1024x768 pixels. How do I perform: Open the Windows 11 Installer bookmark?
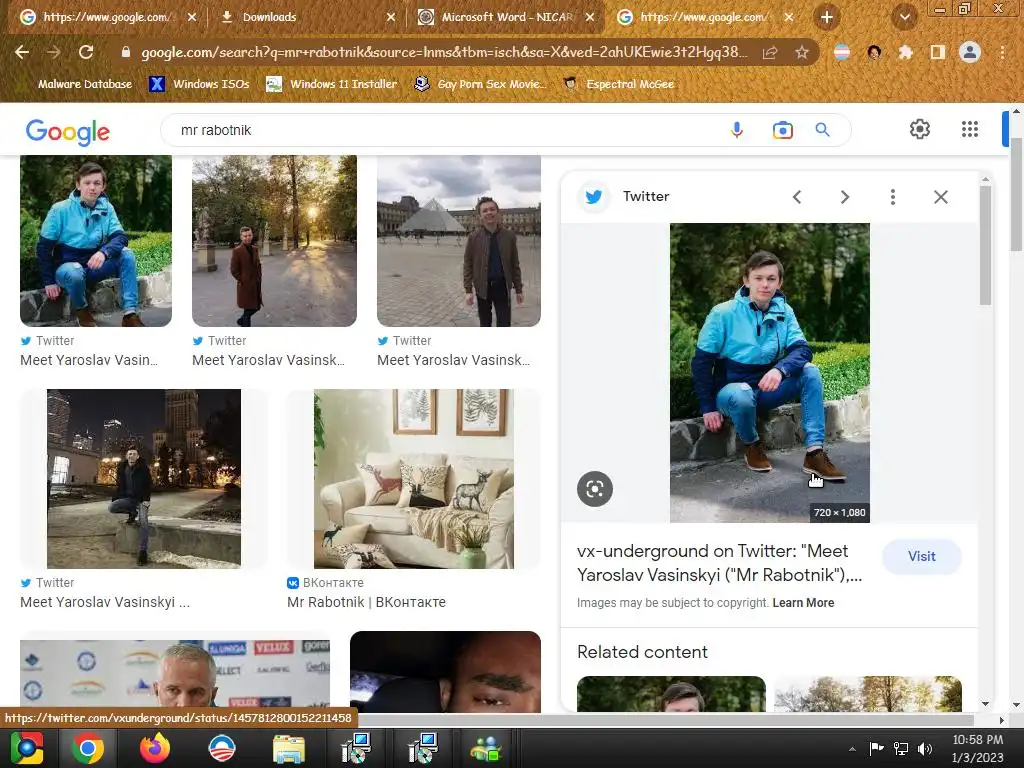[332, 84]
